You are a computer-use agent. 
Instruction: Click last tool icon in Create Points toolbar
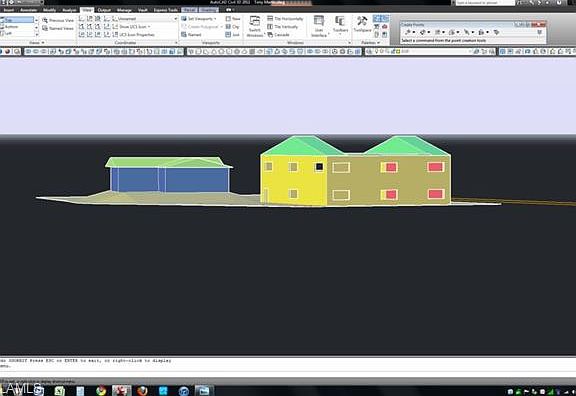497,32
